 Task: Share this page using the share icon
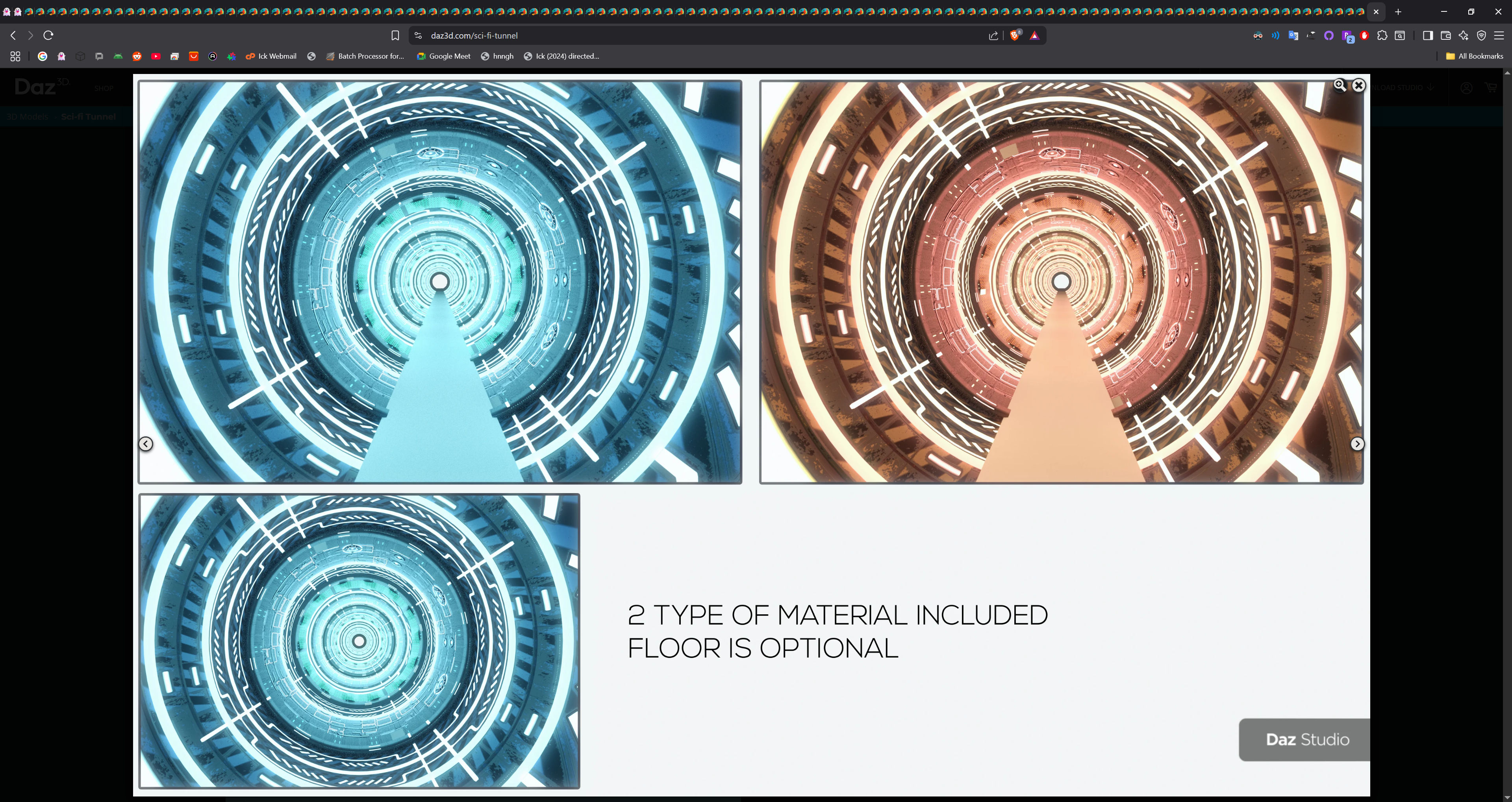[x=993, y=36]
